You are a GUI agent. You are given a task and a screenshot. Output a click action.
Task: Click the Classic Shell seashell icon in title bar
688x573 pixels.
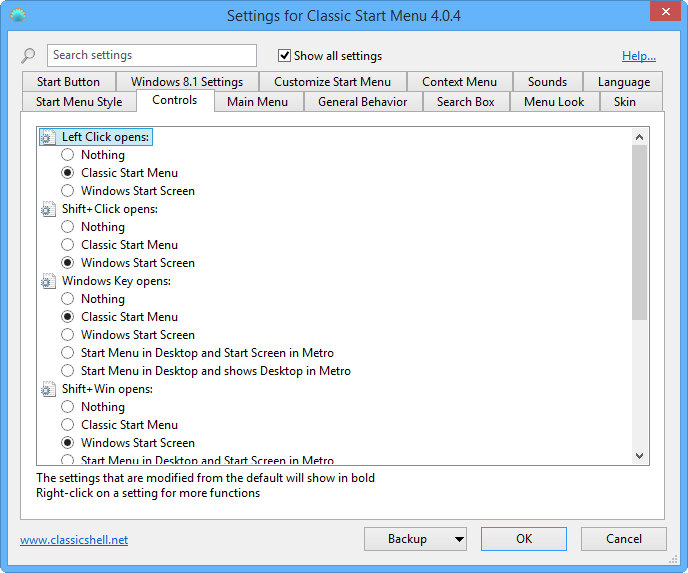coord(18,15)
